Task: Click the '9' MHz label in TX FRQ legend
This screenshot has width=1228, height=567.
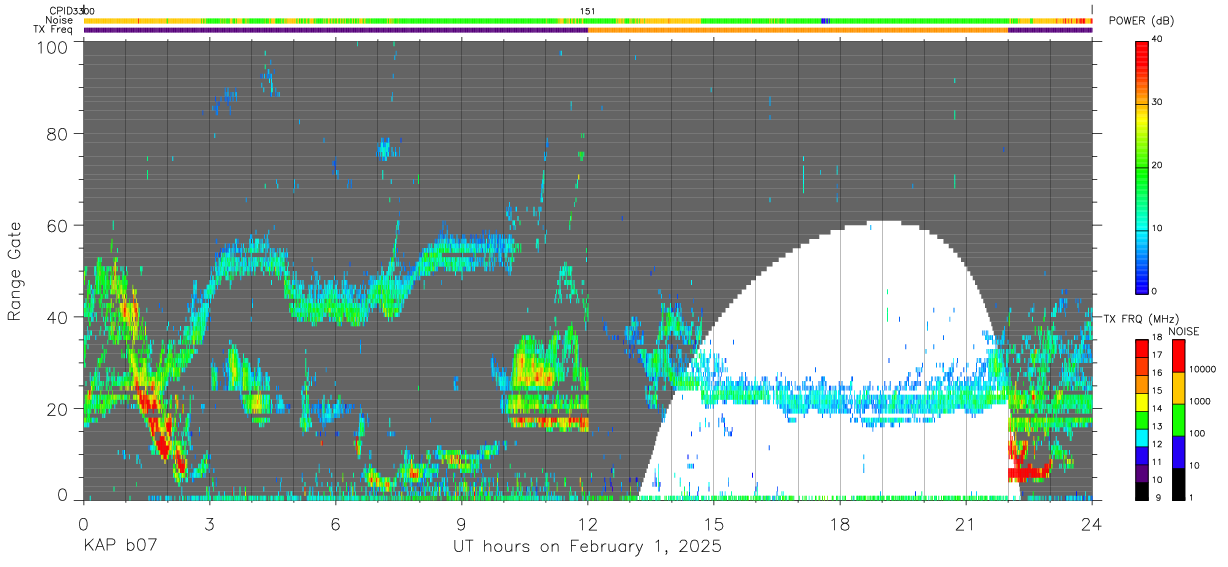Action: point(1158,497)
